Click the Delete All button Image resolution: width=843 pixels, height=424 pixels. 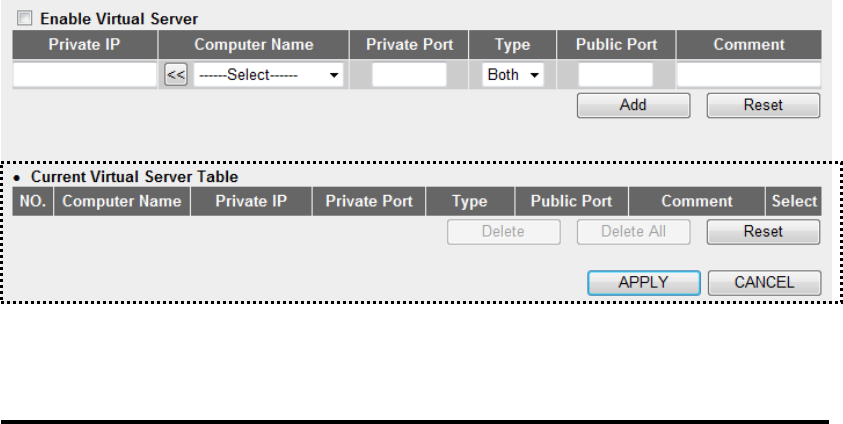(633, 232)
